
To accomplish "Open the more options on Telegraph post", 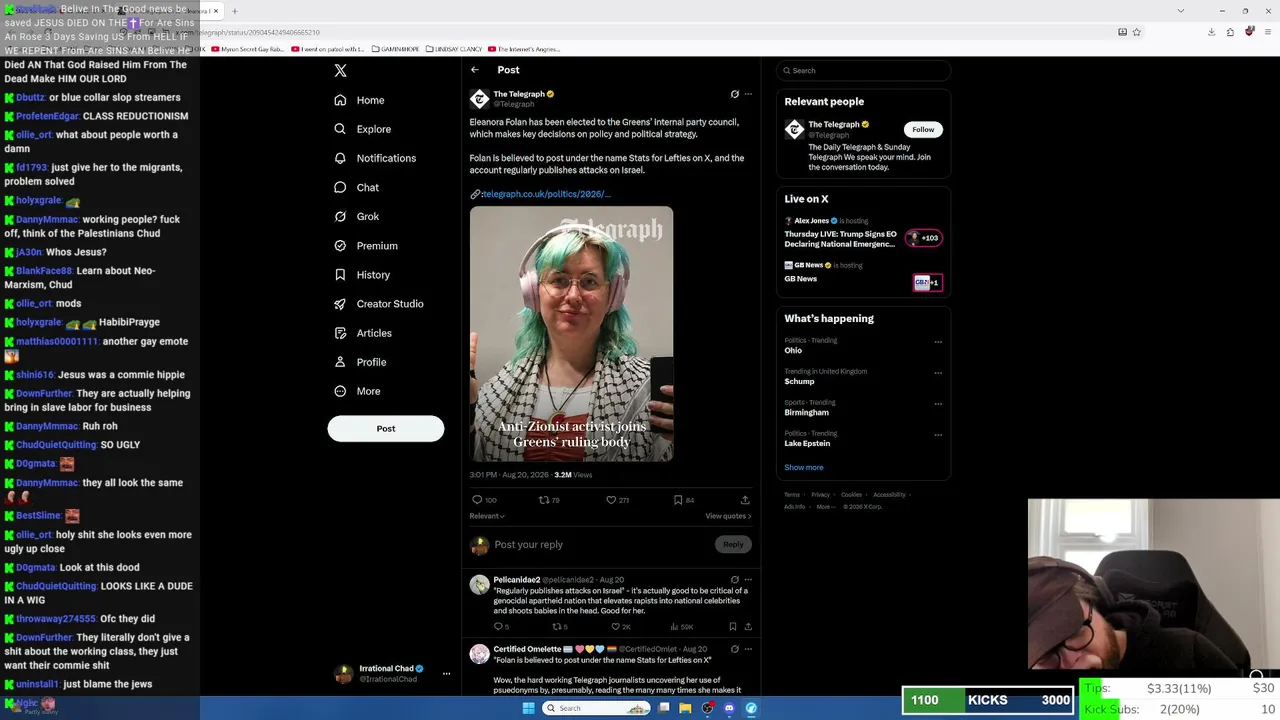I will click(x=748, y=94).
